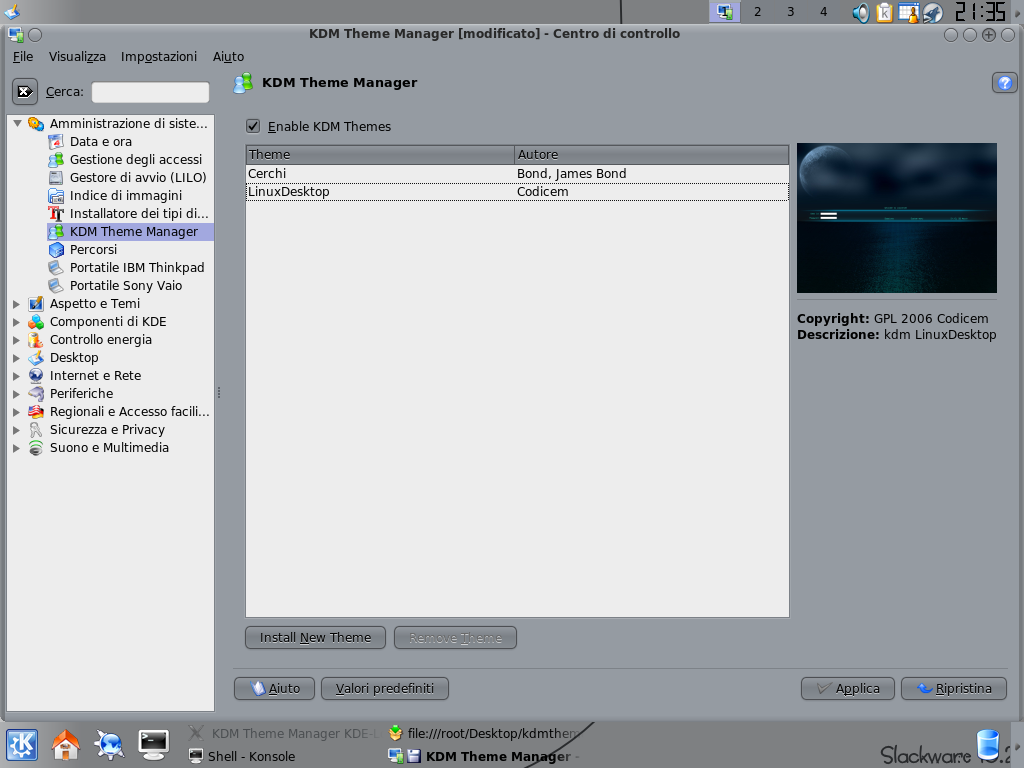Switch to virtual desktop 2
Viewport: 1024px width, 768px height.
tap(758, 12)
